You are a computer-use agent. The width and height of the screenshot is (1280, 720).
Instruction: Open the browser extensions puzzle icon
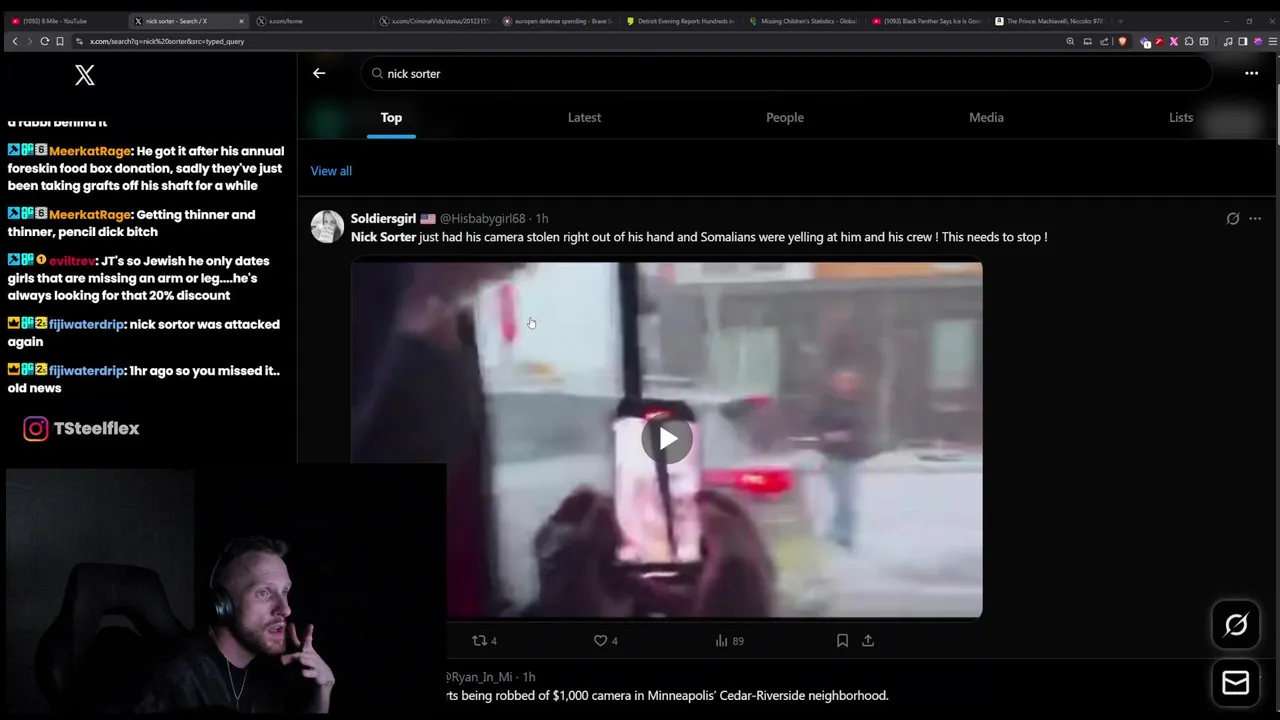tap(1189, 41)
